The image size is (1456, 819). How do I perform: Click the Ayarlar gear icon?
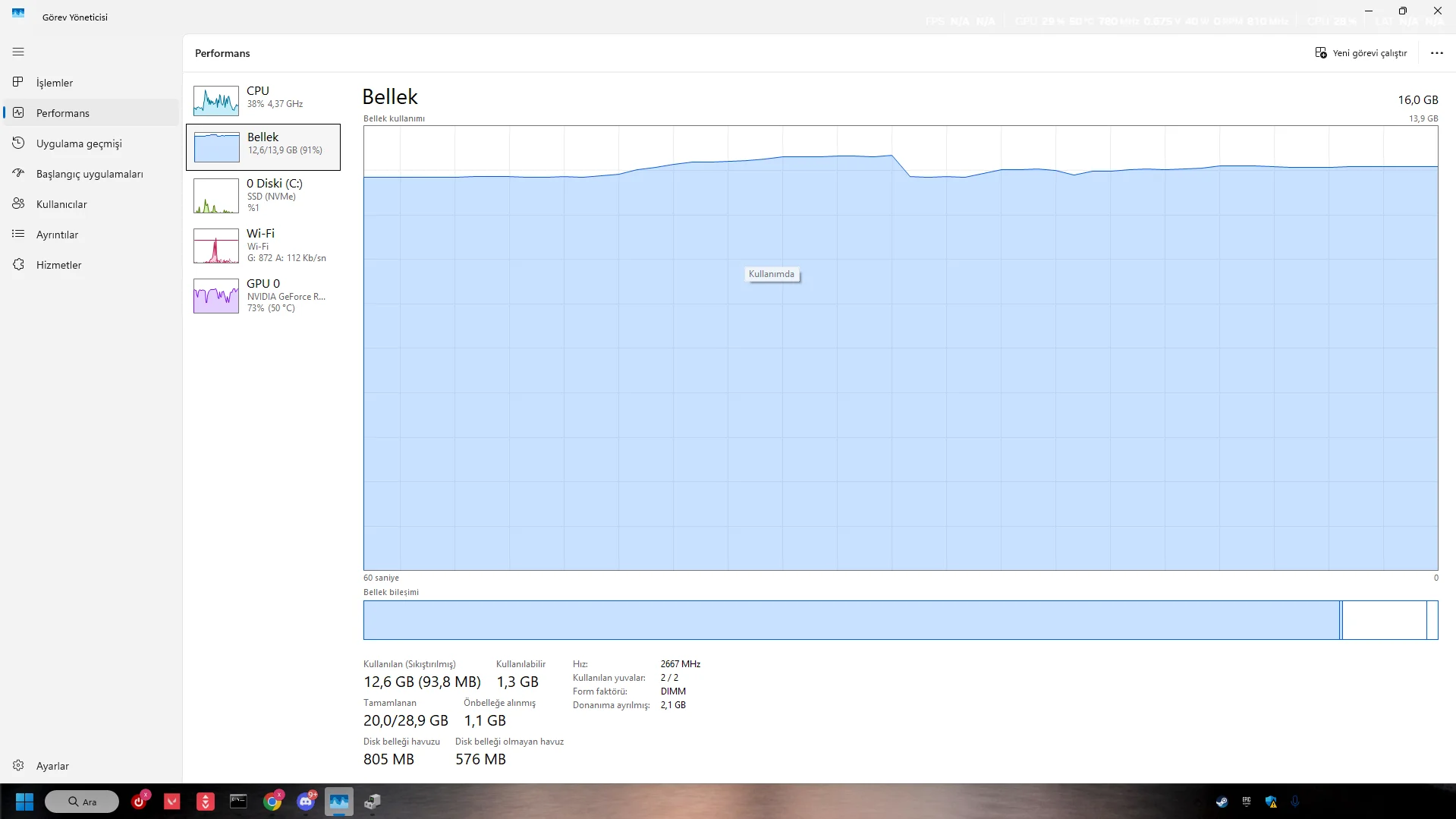(18, 765)
